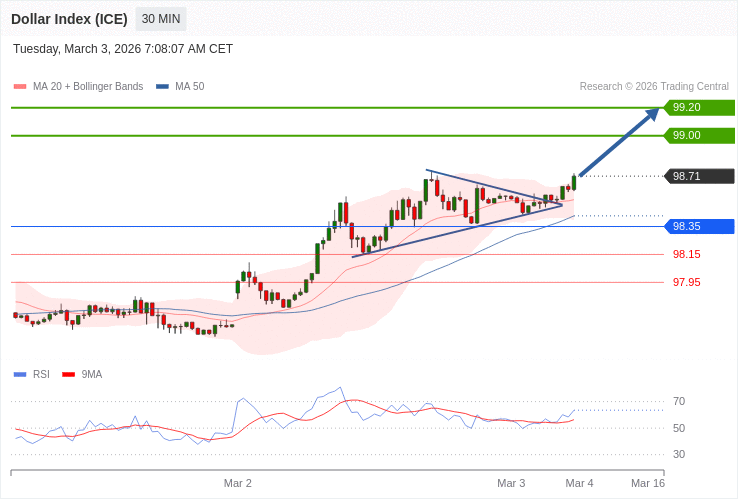Click the 99.20 green target price tag

click(x=699, y=107)
